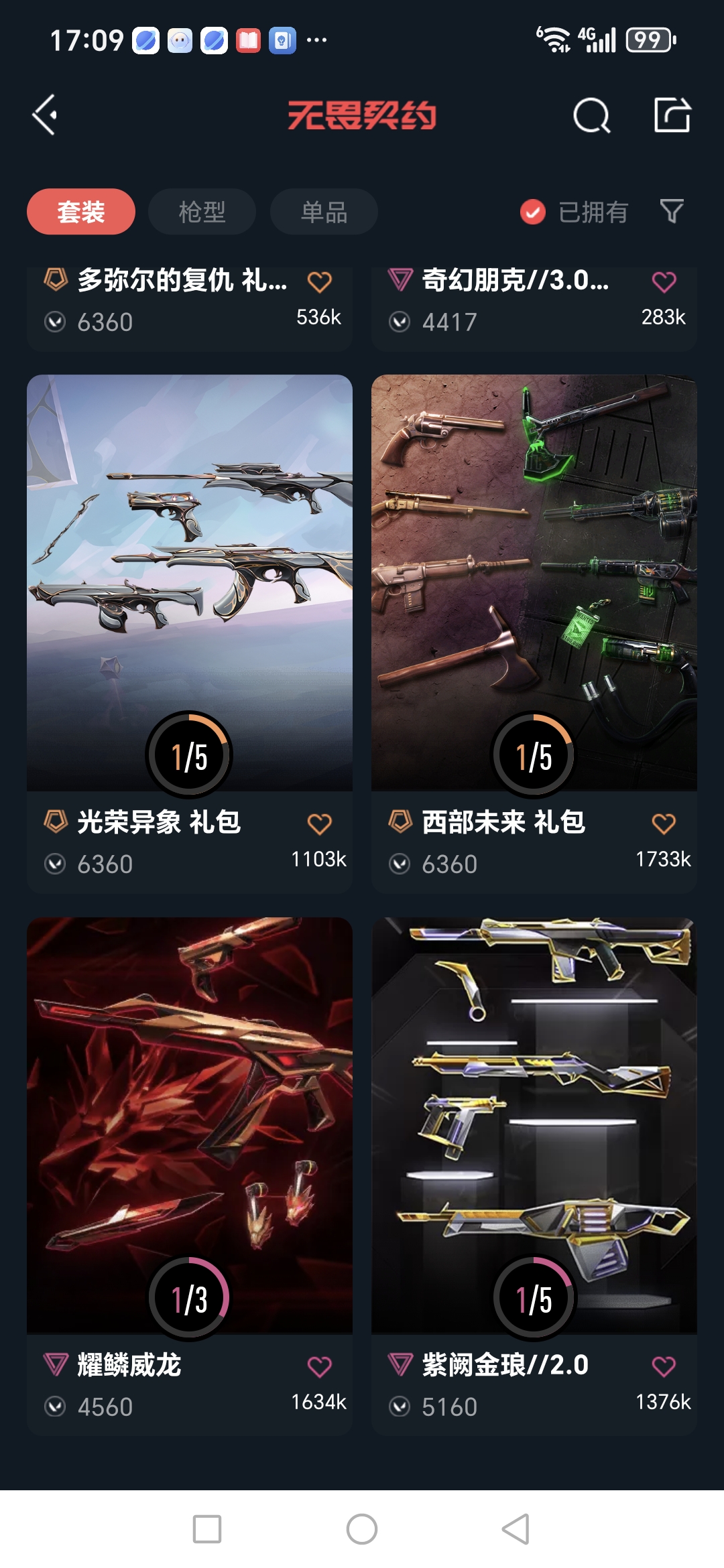This screenshot has width=724, height=1568.
Task: Open the filter funnel icon
Action: pyautogui.click(x=672, y=211)
